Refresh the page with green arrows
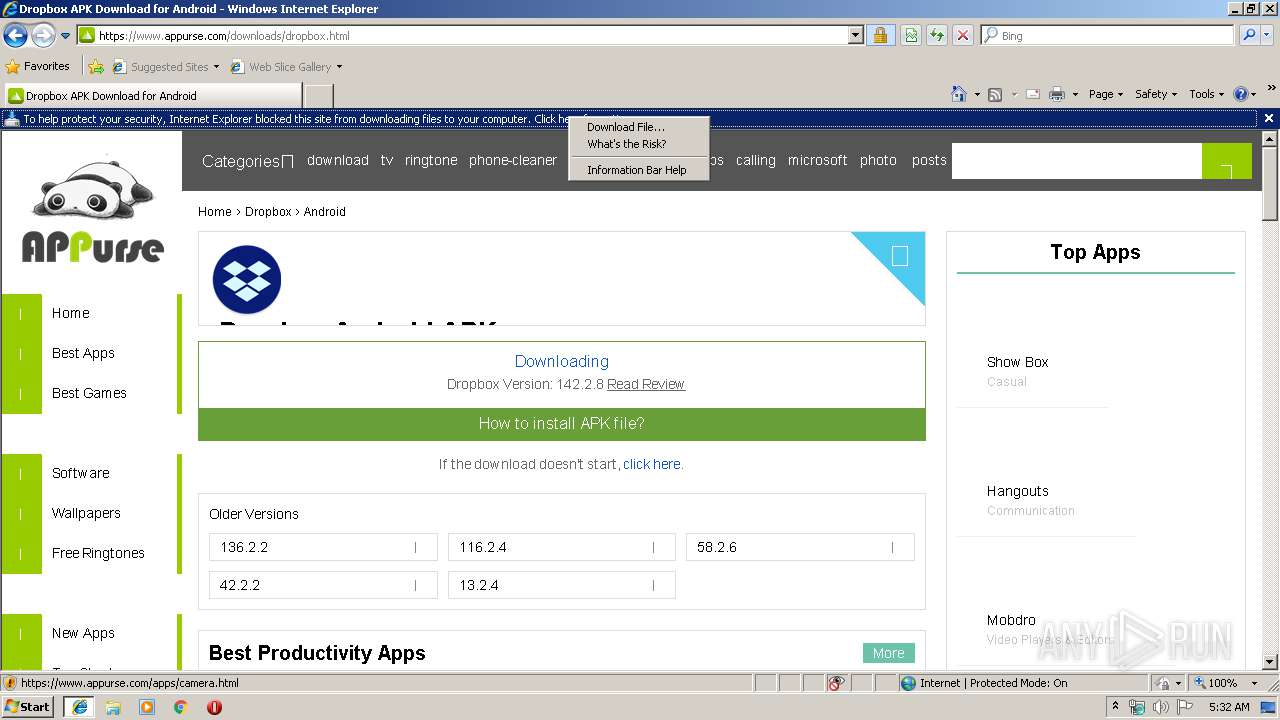 click(x=937, y=35)
